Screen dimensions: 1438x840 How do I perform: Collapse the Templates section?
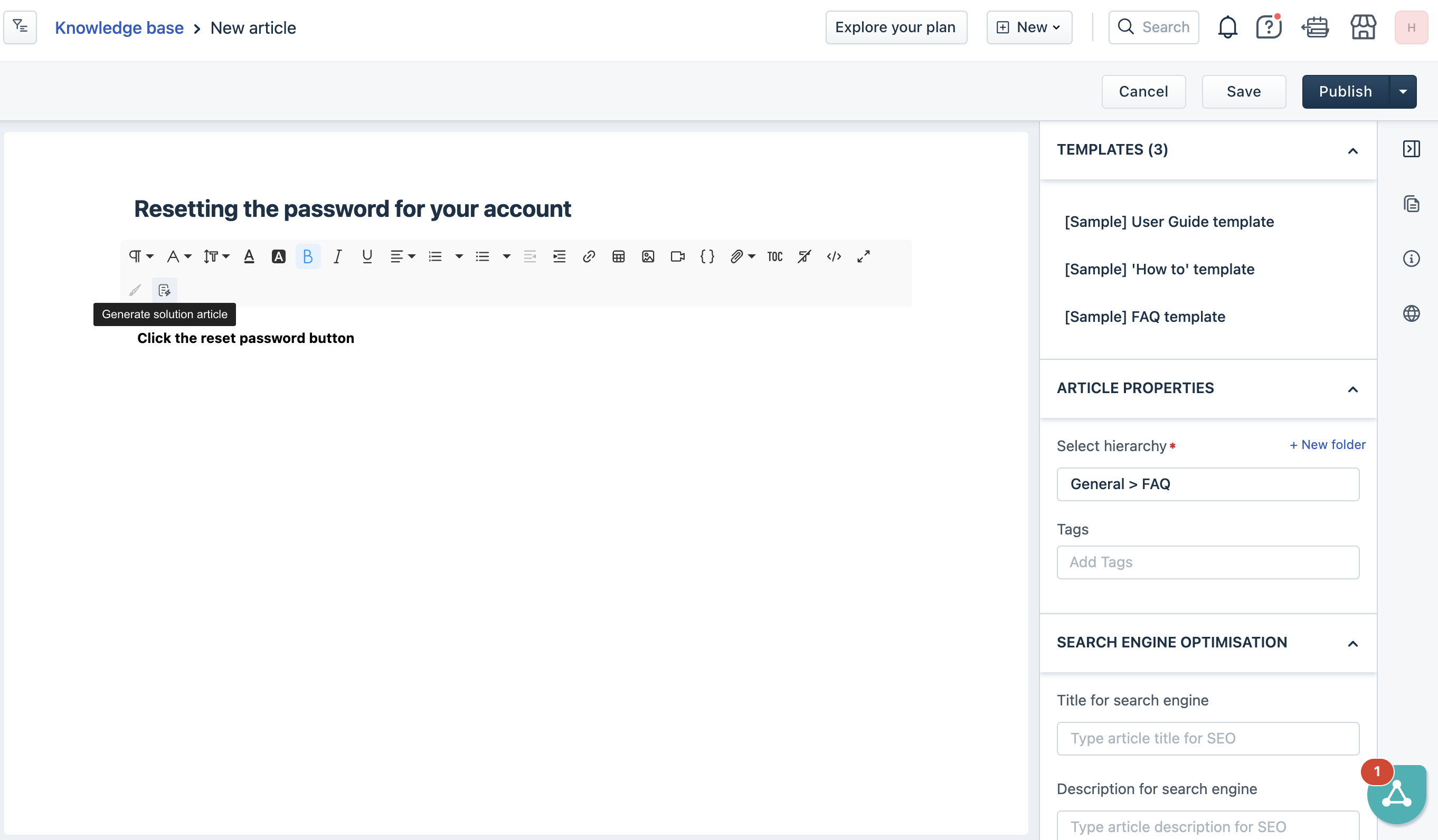click(x=1352, y=150)
